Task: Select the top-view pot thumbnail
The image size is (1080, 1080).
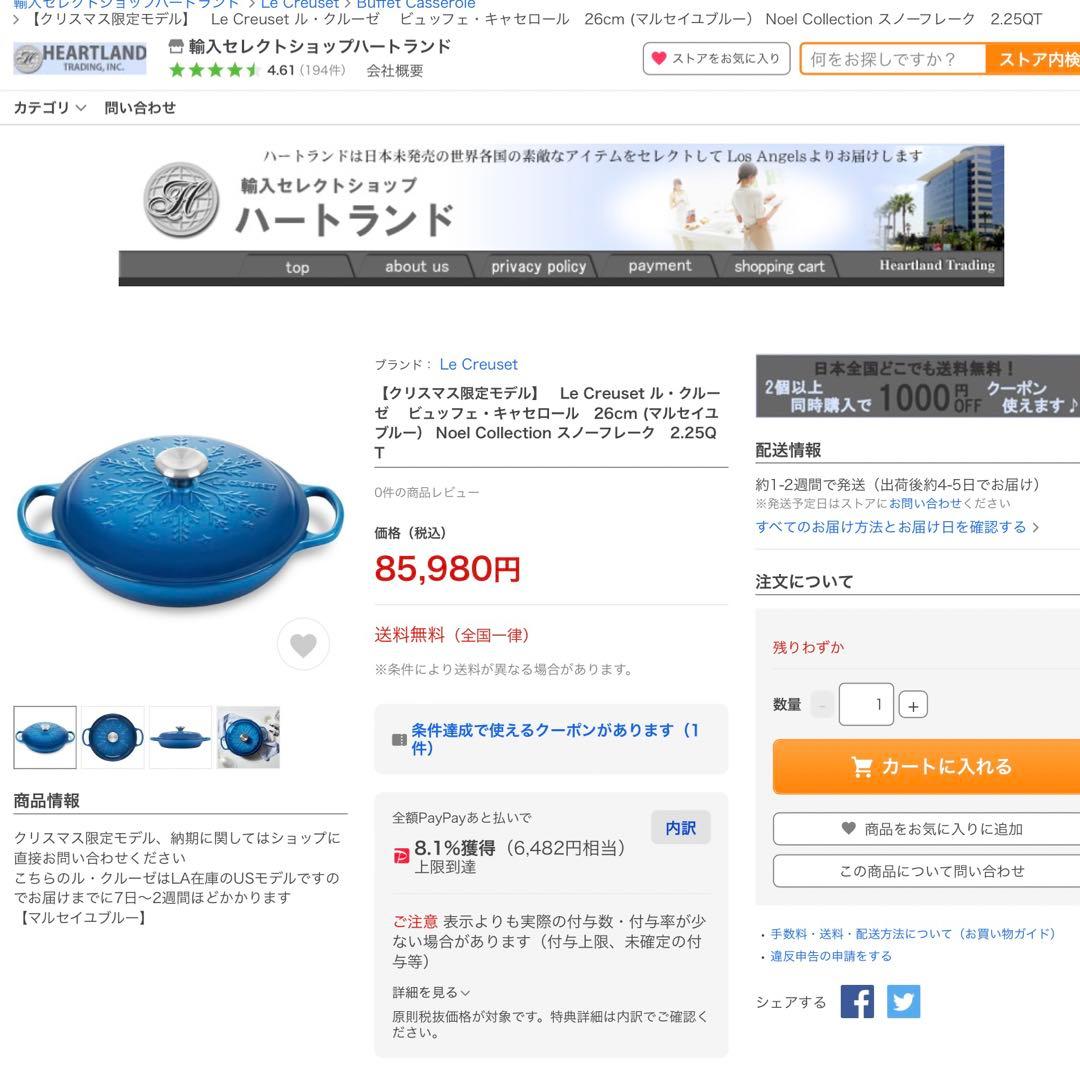Action: 112,737
